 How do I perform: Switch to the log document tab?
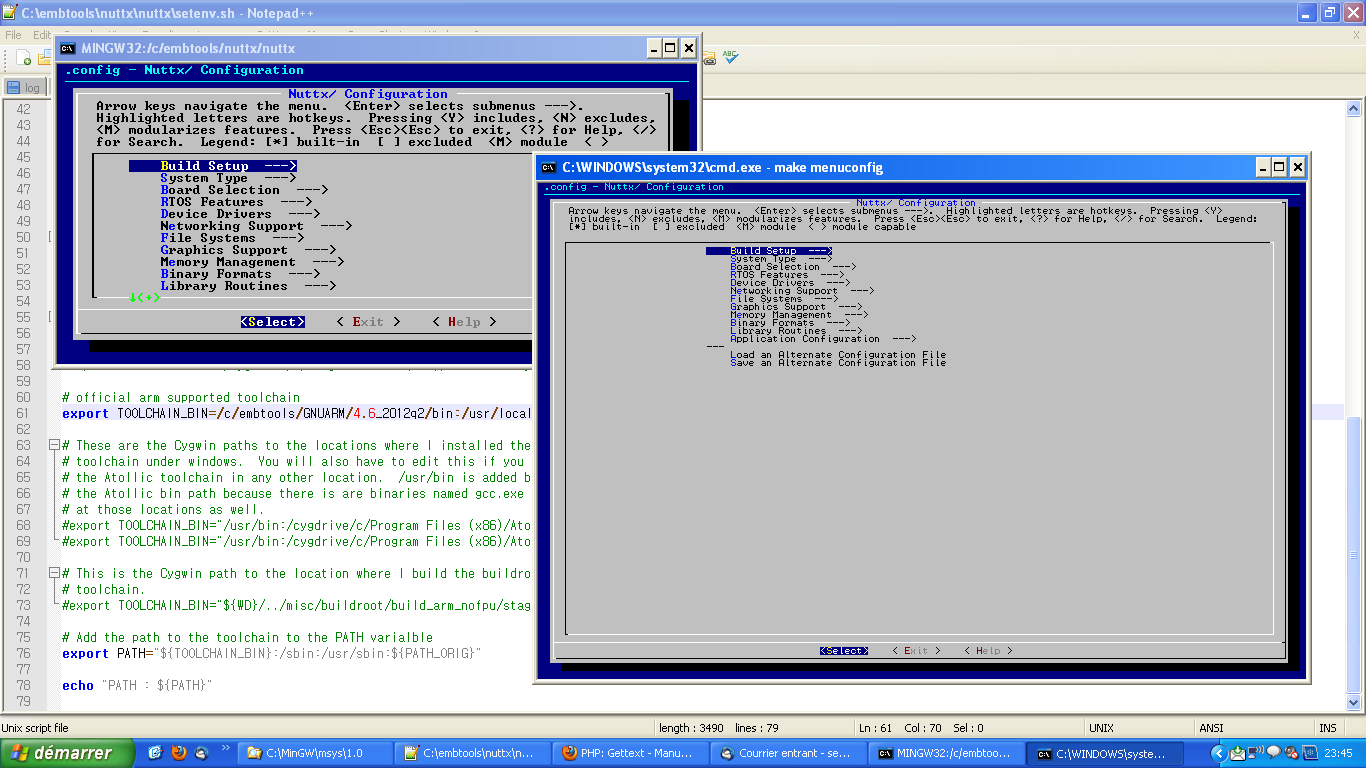click(x=24, y=88)
